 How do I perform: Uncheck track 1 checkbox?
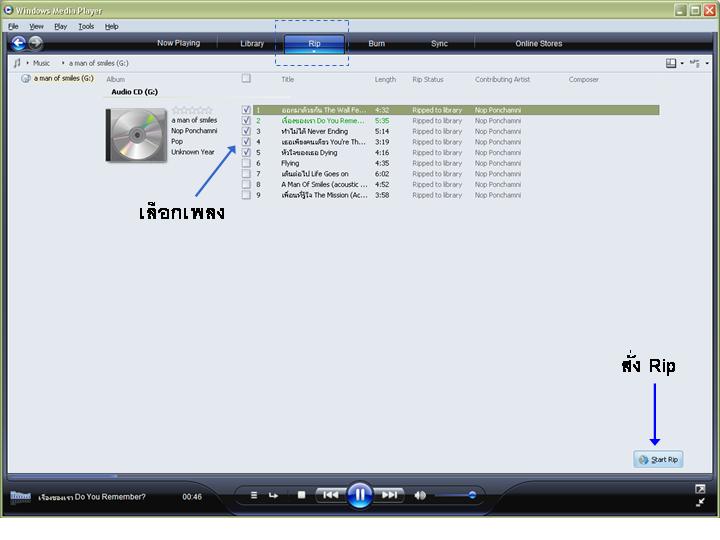[246, 110]
